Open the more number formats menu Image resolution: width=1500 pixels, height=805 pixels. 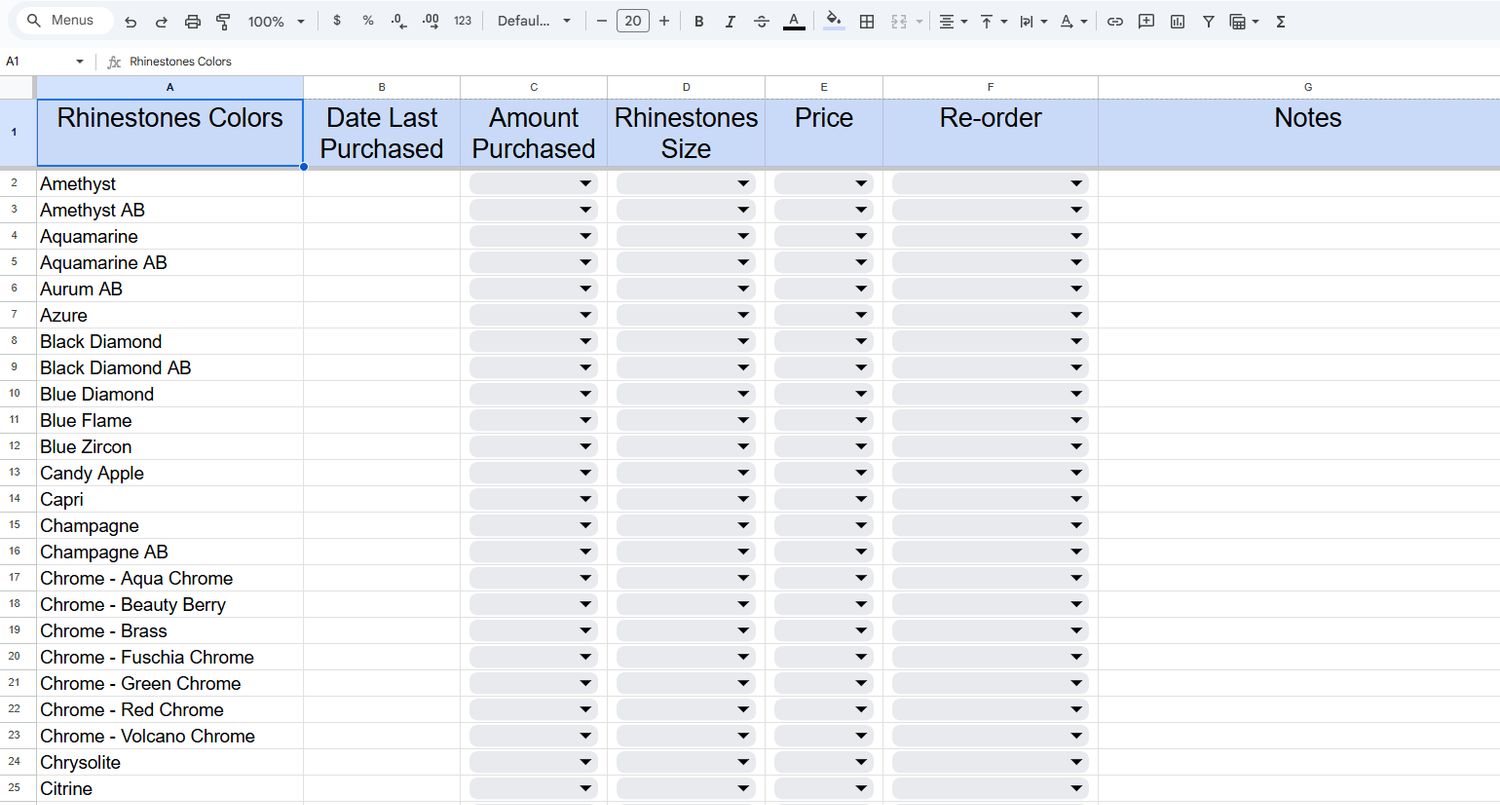point(463,20)
